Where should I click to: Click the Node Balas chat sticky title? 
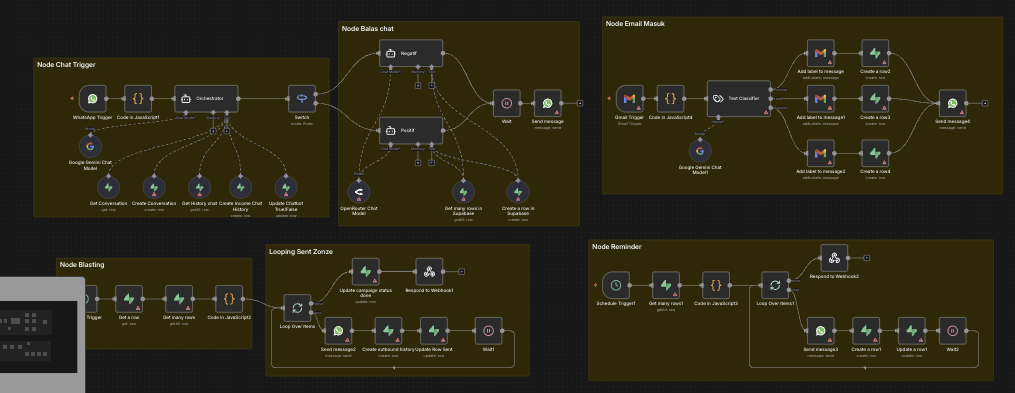pyautogui.click(x=368, y=28)
